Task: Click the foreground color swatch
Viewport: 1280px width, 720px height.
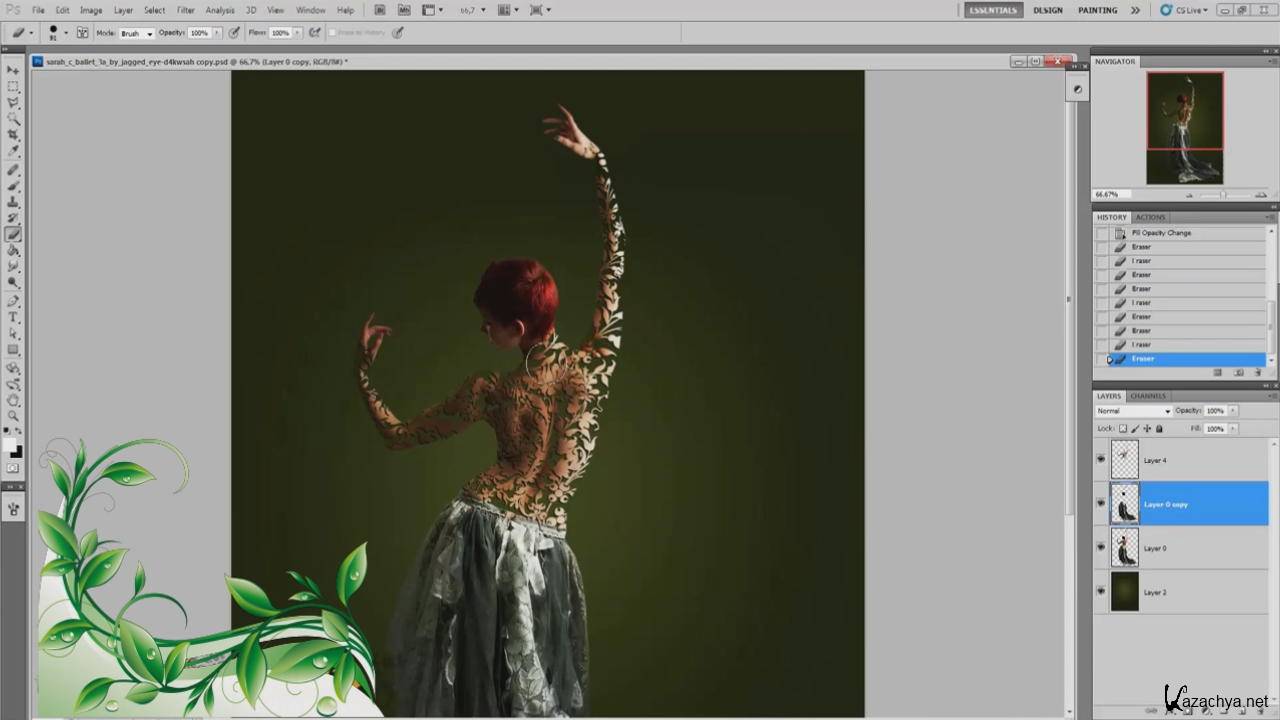Action: click(x=10, y=444)
